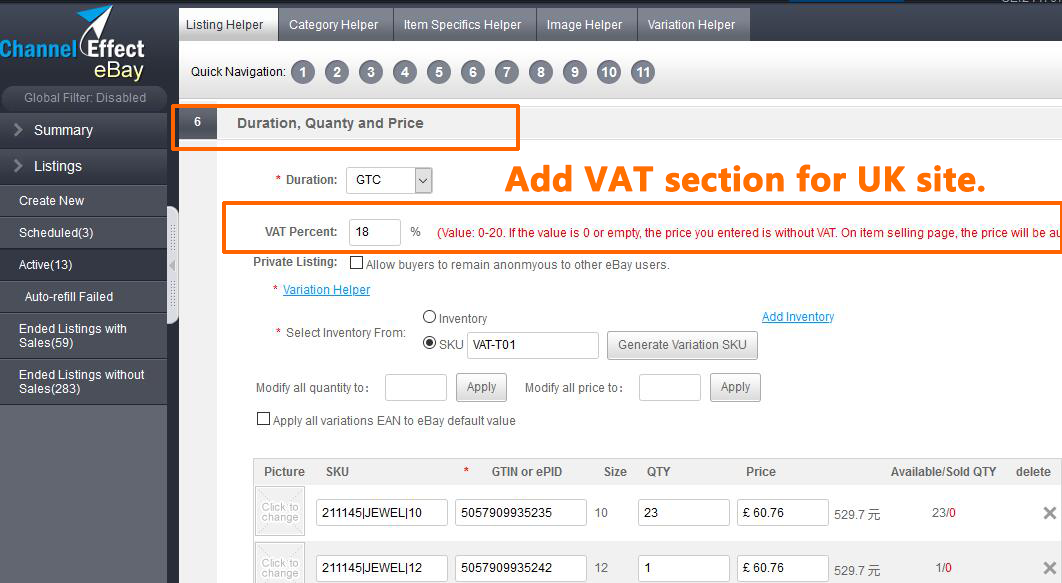The image size is (1062, 583).
Task: Edit QTY field with value 1
Action: 684,568
